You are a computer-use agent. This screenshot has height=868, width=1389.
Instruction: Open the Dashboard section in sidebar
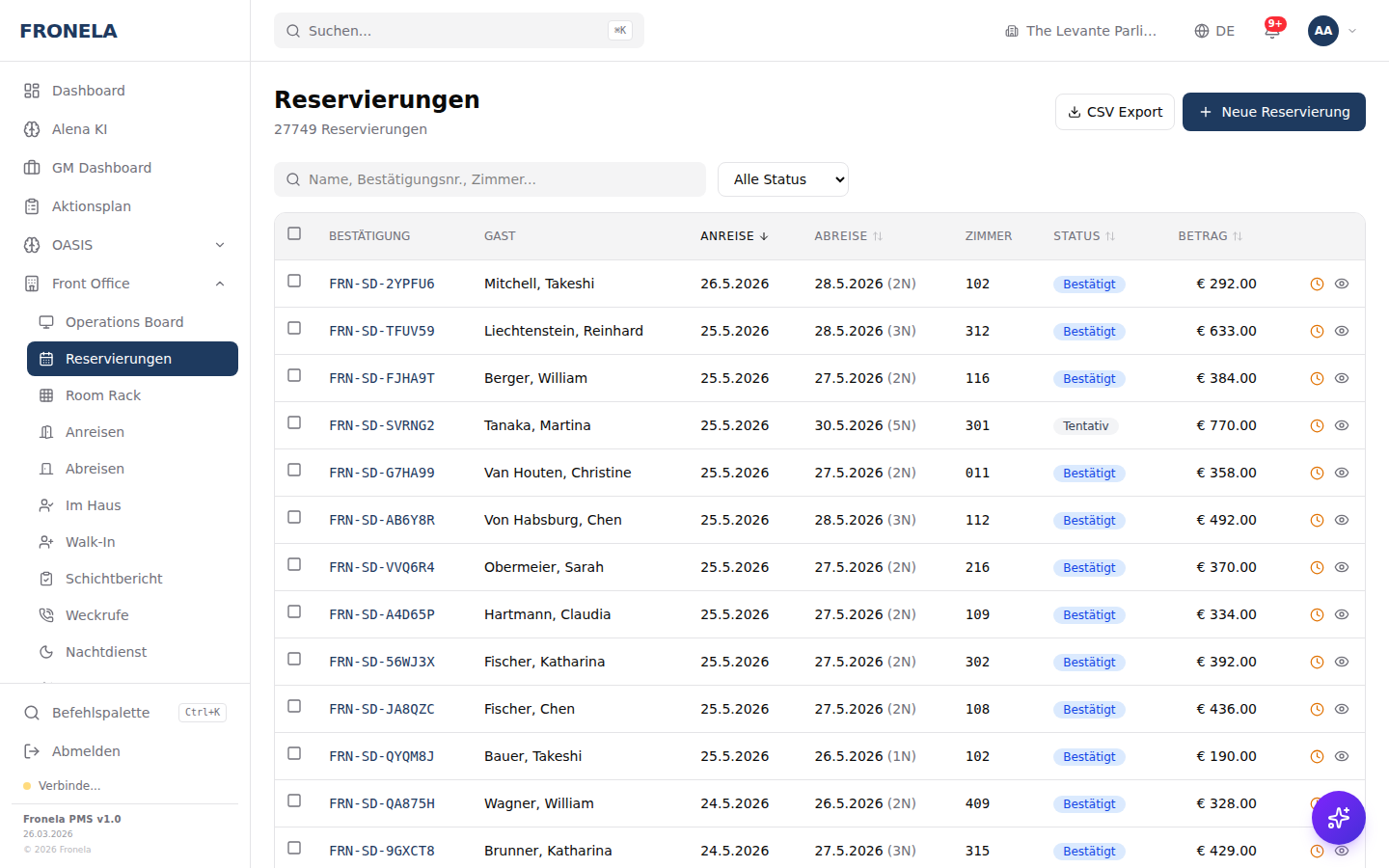(87, 90)
